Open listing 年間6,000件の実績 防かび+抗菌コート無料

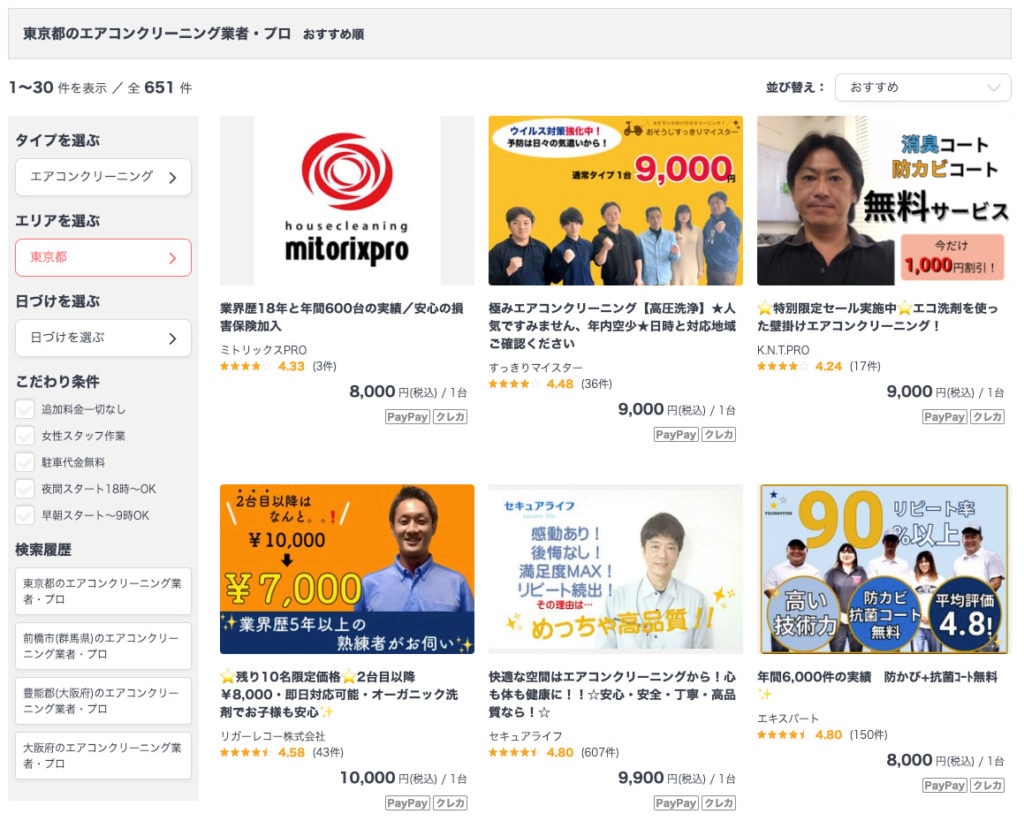click(x=878, y=685)
